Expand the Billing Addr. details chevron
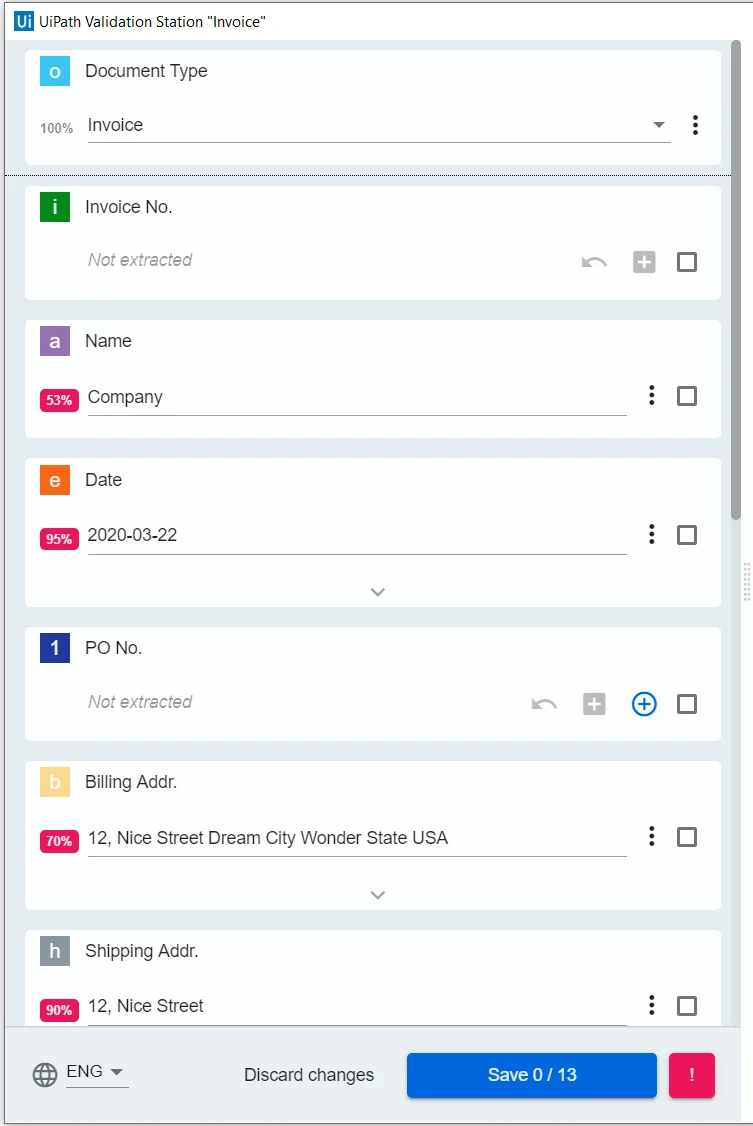This screenshot has width=753, height=1126. (x=378, y=895)
